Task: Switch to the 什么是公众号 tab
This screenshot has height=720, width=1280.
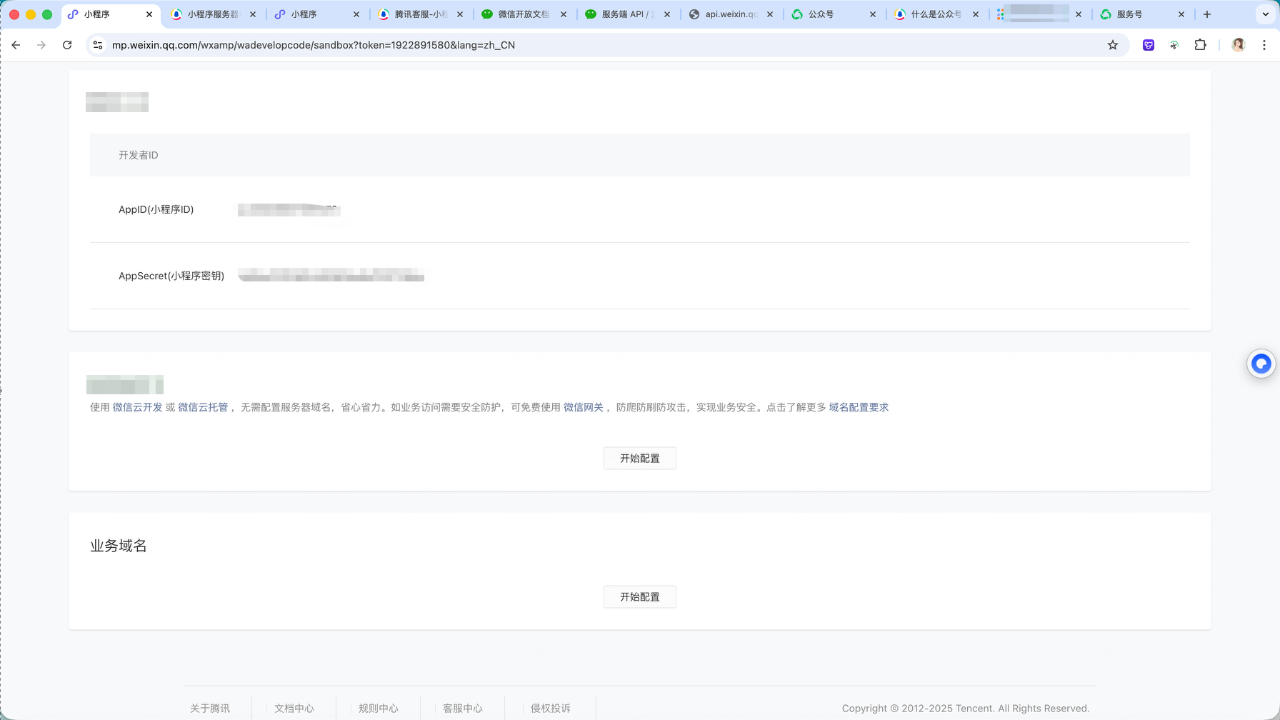Action: [935, 15]
